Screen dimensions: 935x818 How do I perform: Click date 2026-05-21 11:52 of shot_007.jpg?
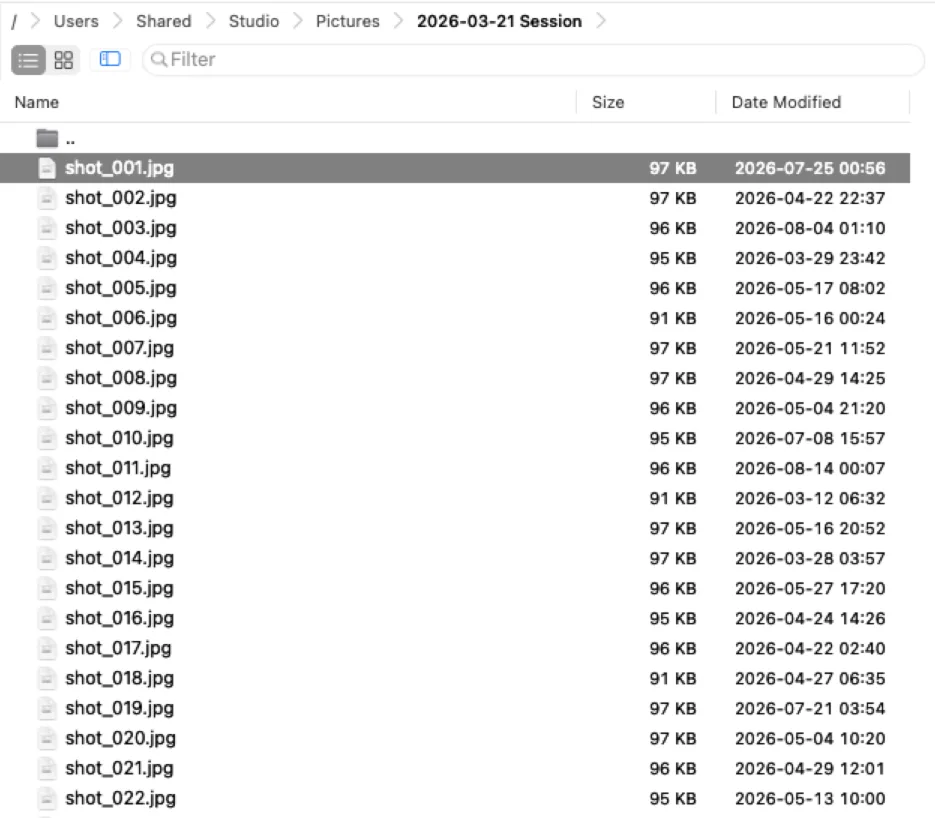(810, 348)
